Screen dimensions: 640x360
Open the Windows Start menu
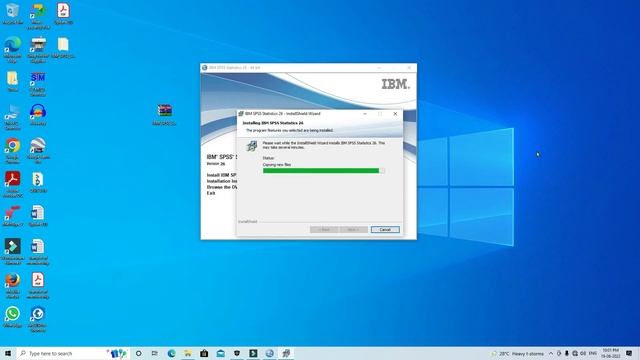tap(8, 353)
